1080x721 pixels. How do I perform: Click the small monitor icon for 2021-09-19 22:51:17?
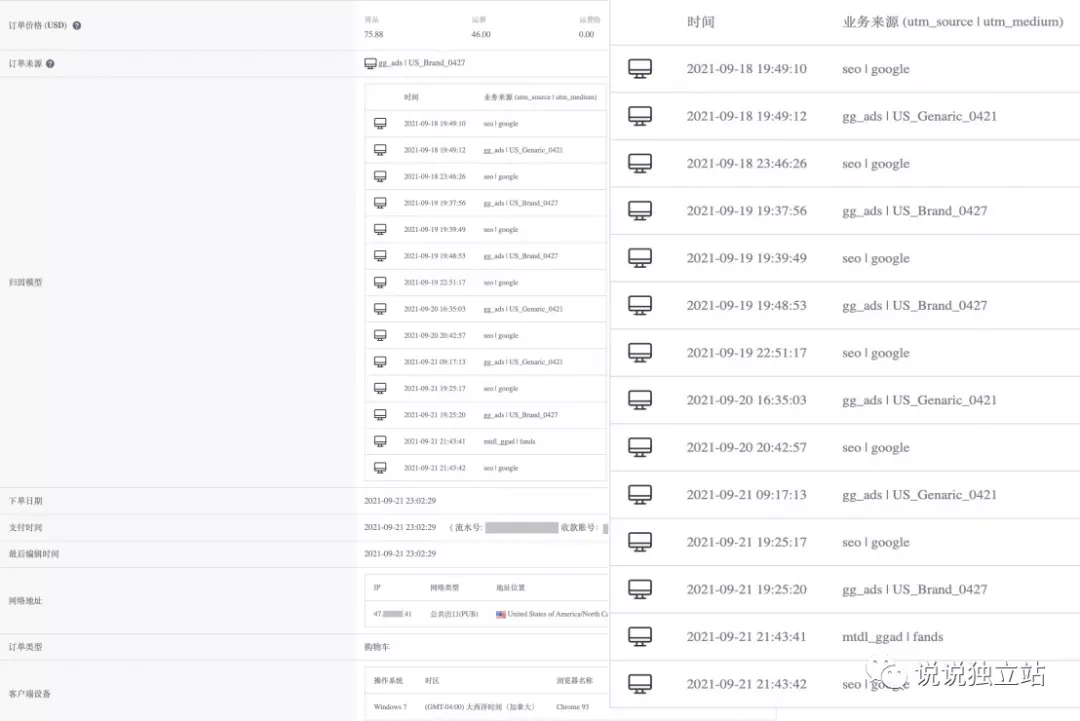380,282
